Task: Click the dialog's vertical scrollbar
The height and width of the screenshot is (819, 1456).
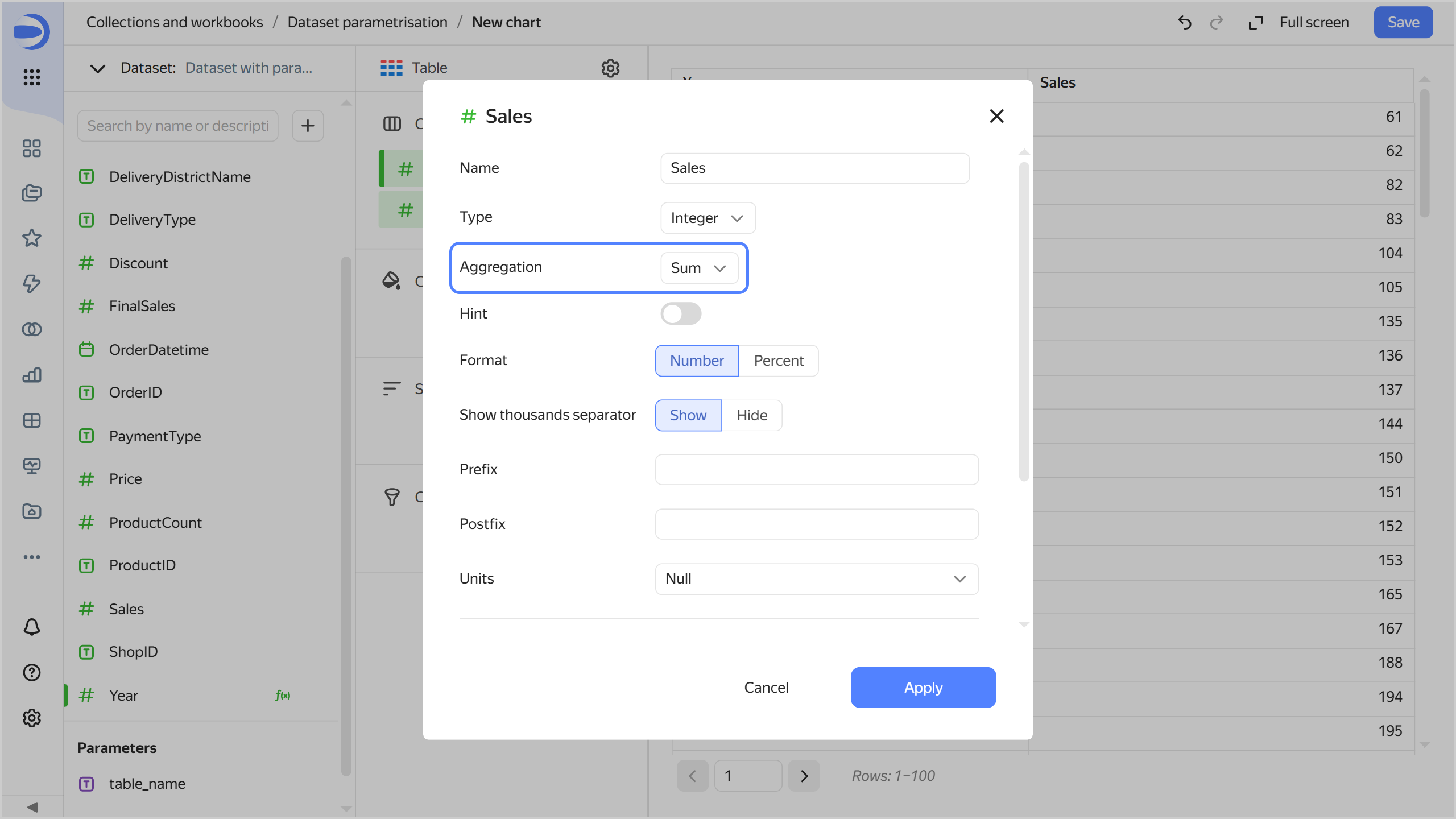Action: click(x=1024, y=321)
